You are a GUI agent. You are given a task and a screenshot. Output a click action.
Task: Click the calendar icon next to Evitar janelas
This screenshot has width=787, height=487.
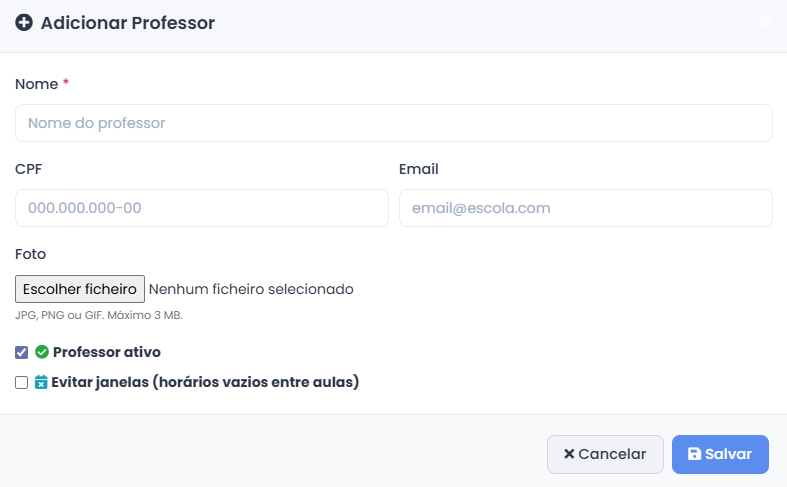[41, 382]
